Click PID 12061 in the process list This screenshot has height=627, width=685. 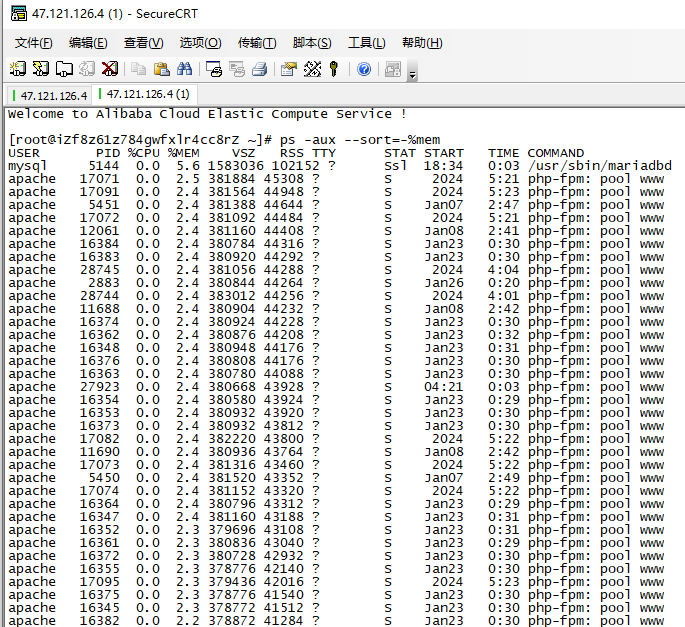pos(100,231)
